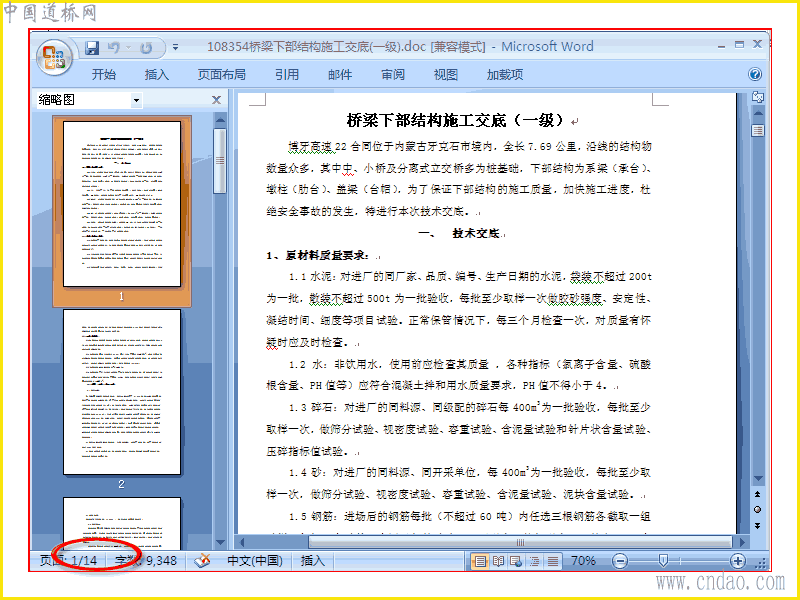Open the 页面布局 ribbon tab
Image resolution: width=800 pixels, height=600 pixels.
(221, 74)
